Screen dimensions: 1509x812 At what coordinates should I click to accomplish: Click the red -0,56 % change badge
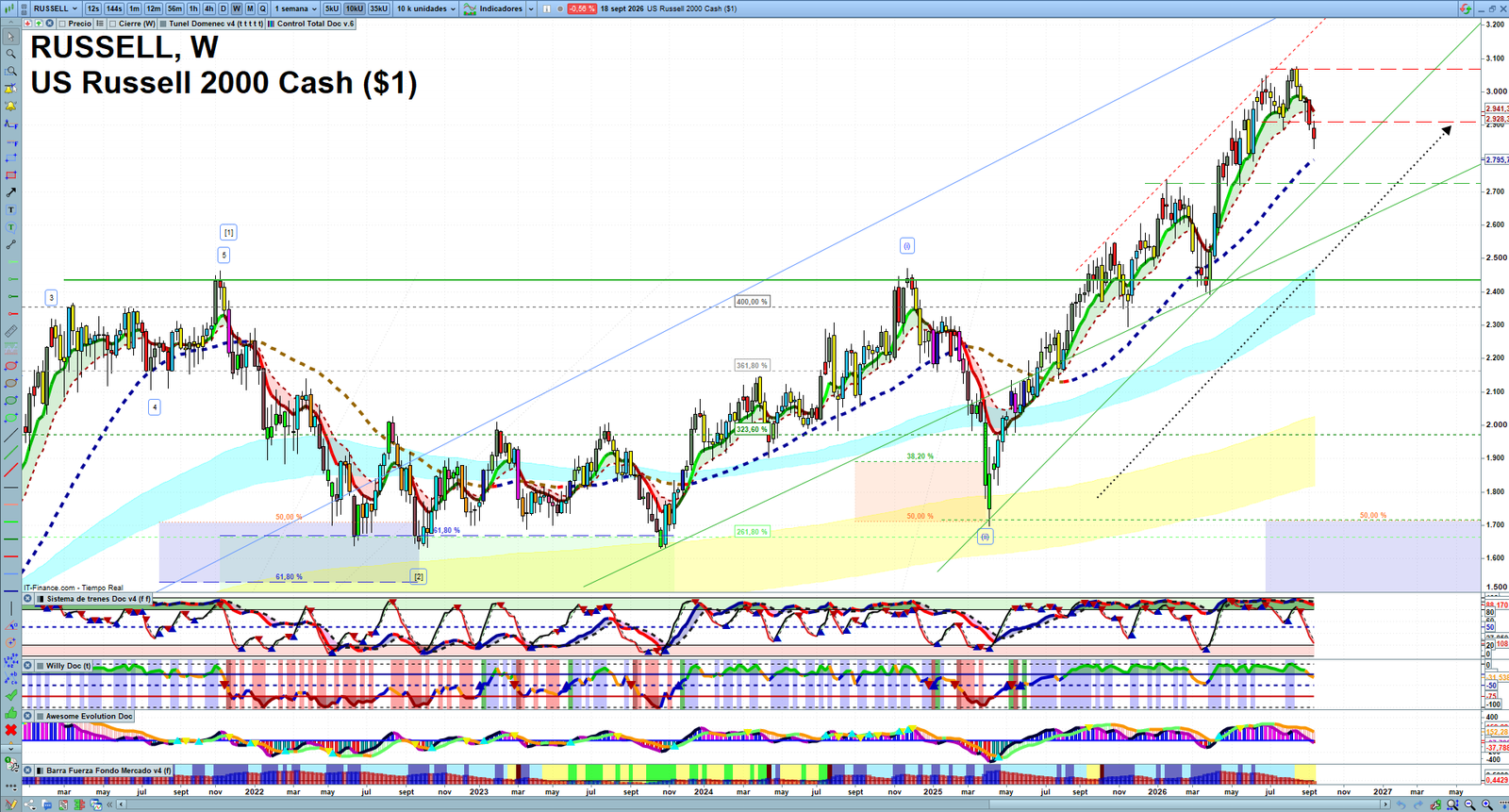582,8
